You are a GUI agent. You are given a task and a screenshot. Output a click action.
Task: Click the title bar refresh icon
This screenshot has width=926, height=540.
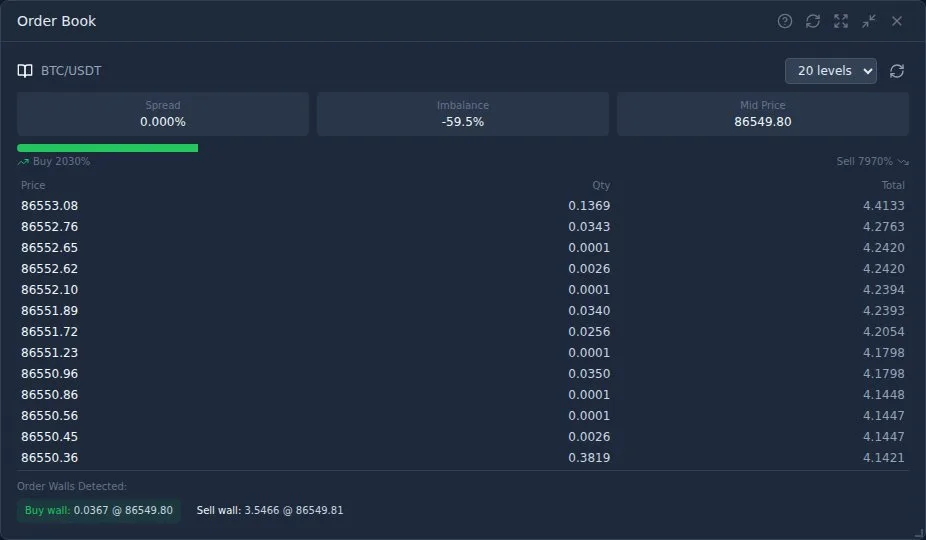(813, 21)
